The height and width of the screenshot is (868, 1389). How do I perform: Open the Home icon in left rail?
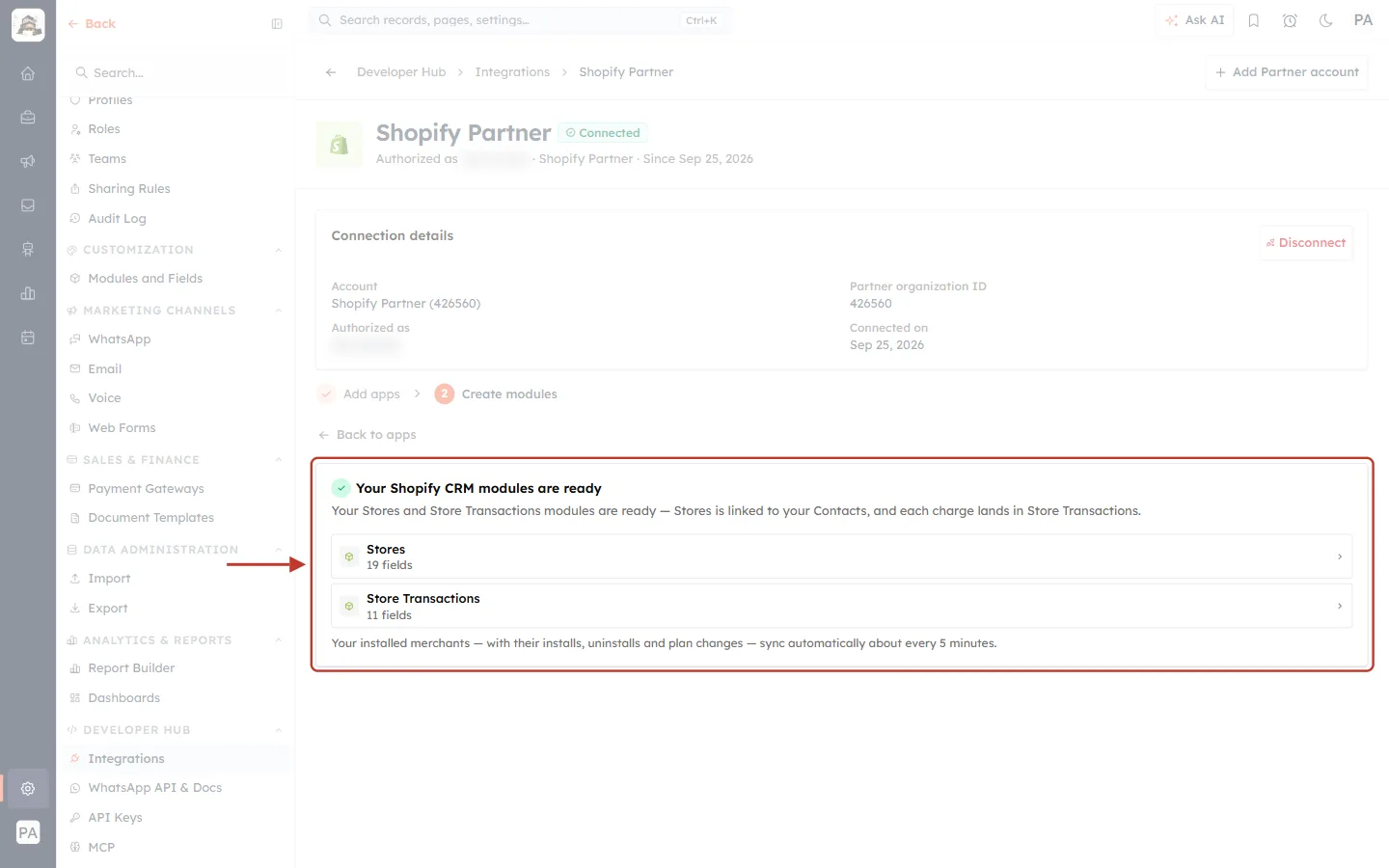28,73
